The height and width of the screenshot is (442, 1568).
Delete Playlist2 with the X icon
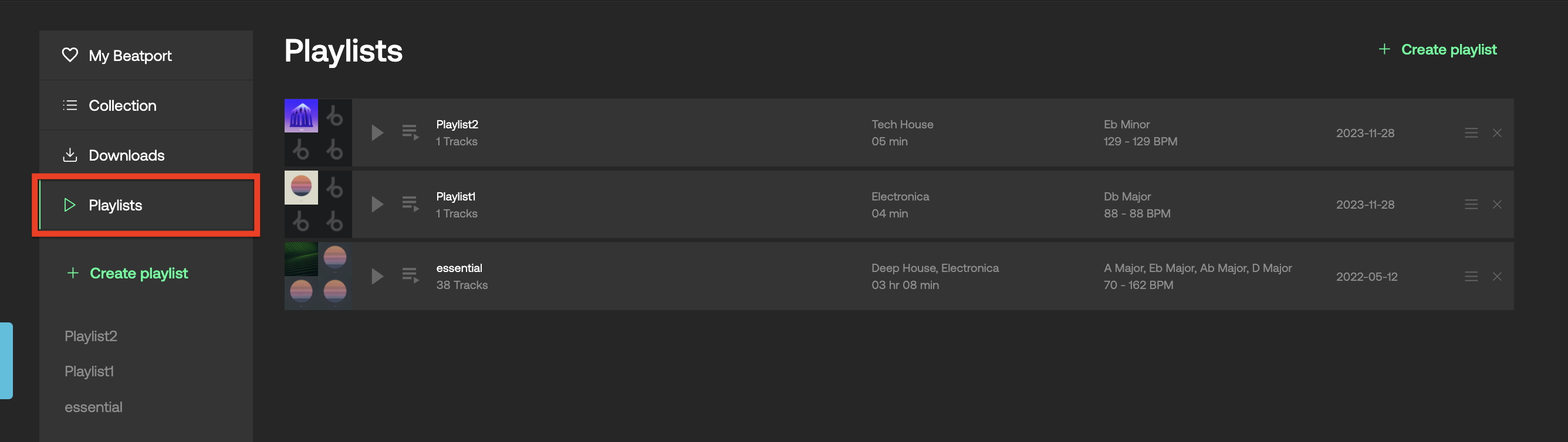[x=1497, y=132]
